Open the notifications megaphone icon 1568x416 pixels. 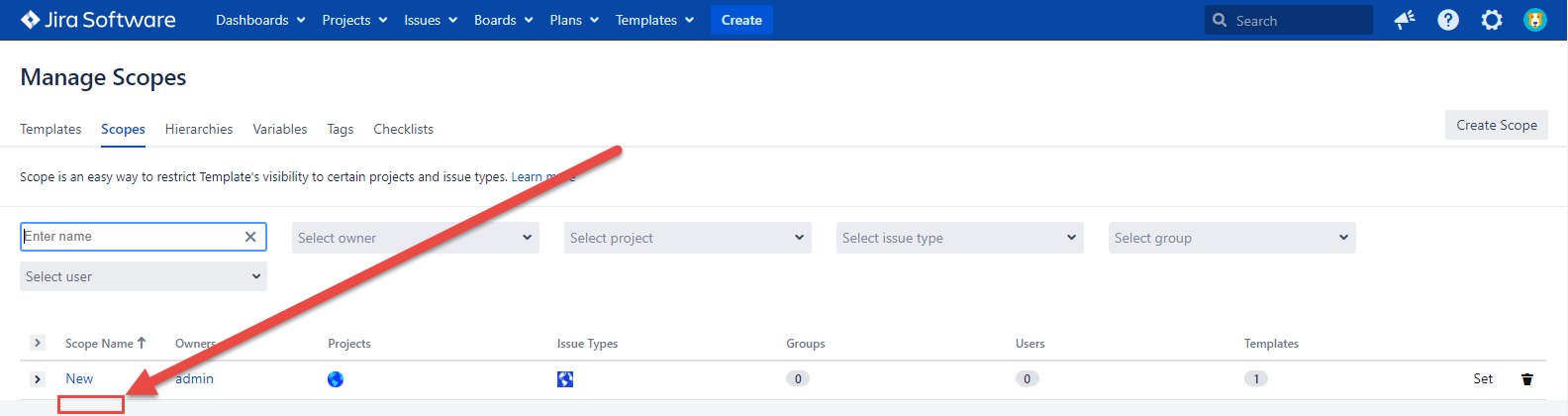pos(1404,20)
